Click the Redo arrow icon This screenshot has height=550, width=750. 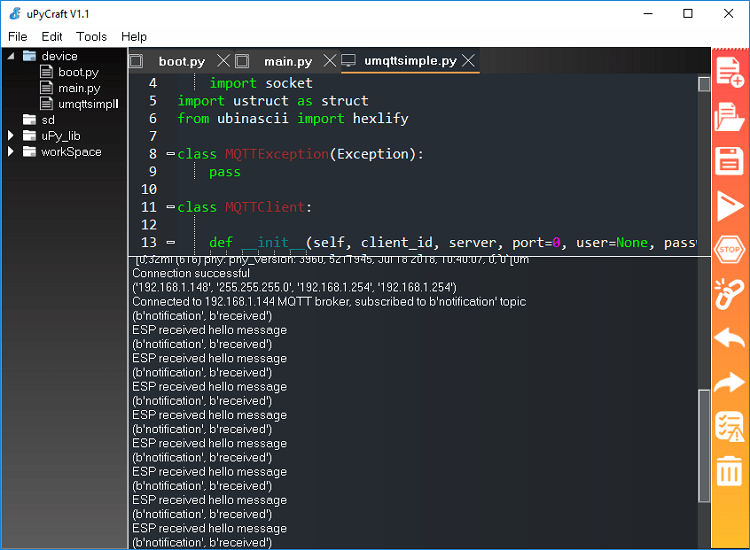730,381
